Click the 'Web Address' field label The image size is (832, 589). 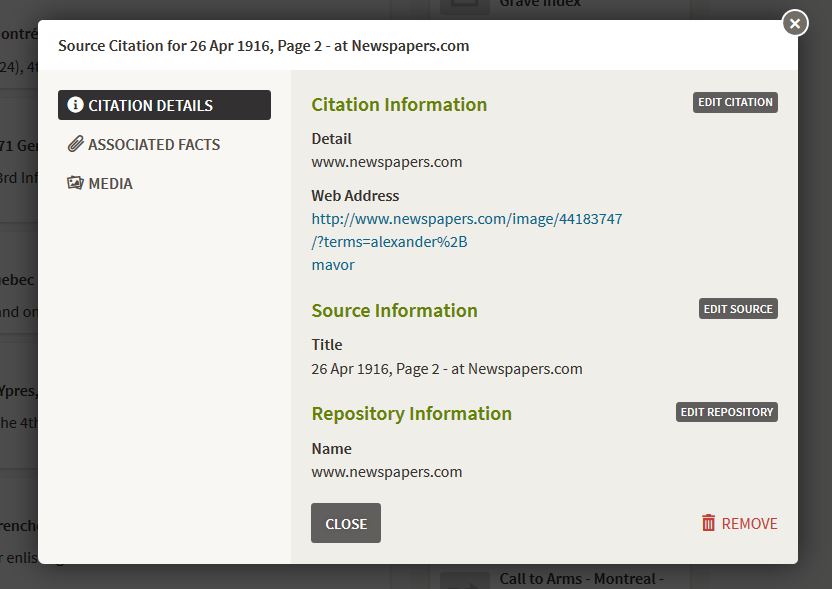click(355, 196)
